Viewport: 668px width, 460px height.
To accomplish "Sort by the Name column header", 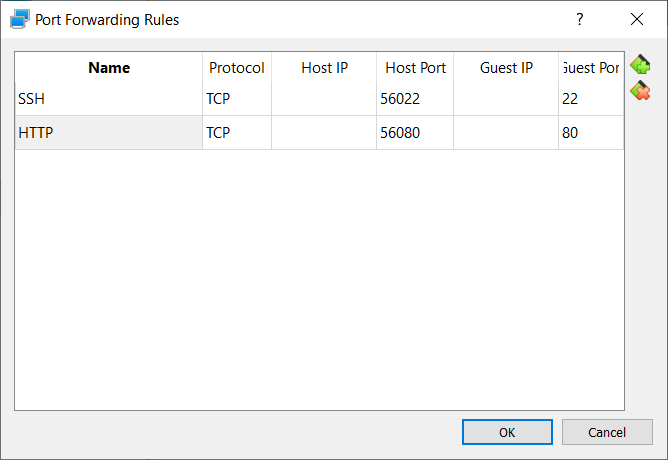I will pyautogui.click(x=109, y=68).
